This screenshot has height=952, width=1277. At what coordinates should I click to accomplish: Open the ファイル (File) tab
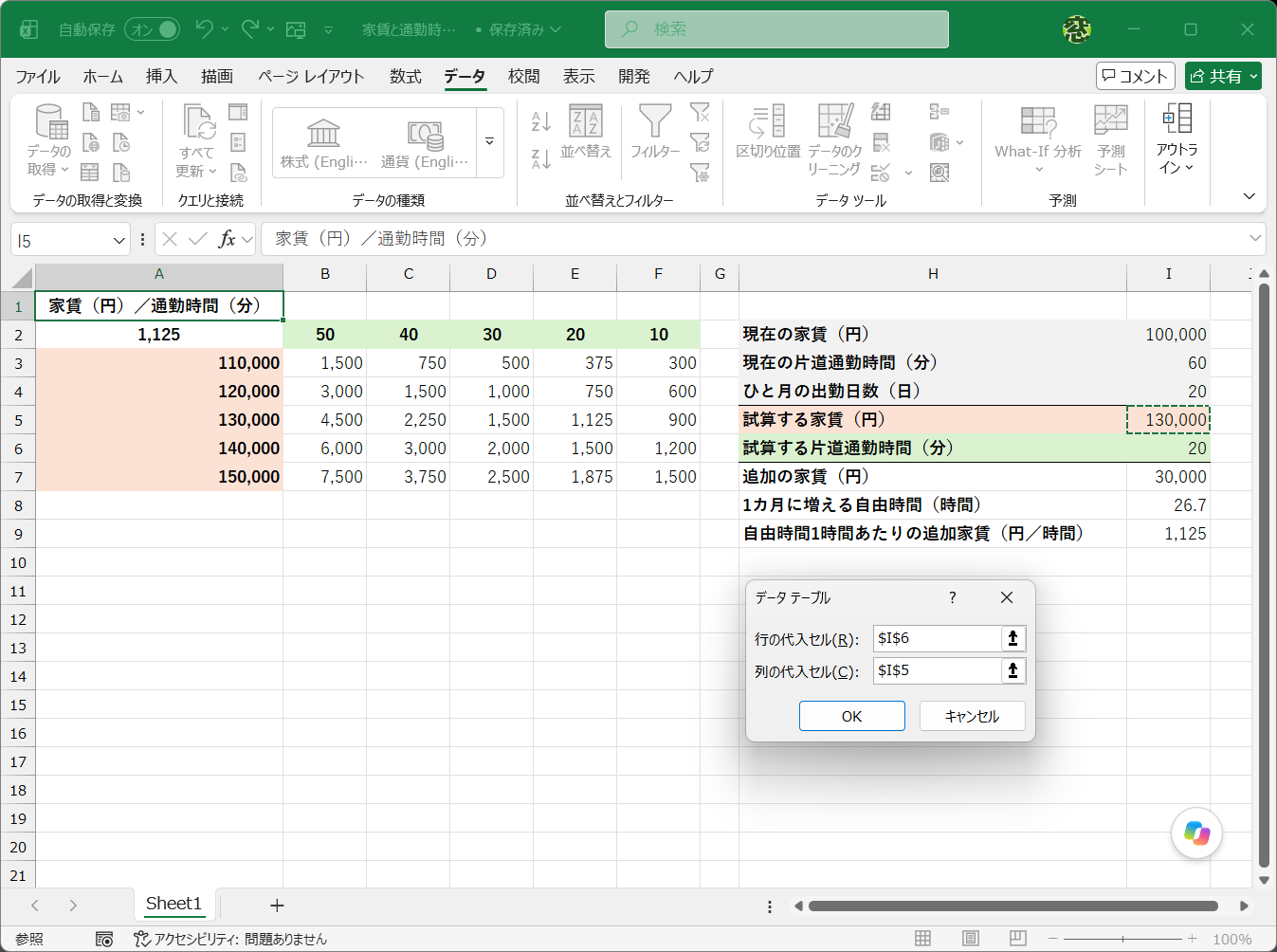(x=38, y=77)
